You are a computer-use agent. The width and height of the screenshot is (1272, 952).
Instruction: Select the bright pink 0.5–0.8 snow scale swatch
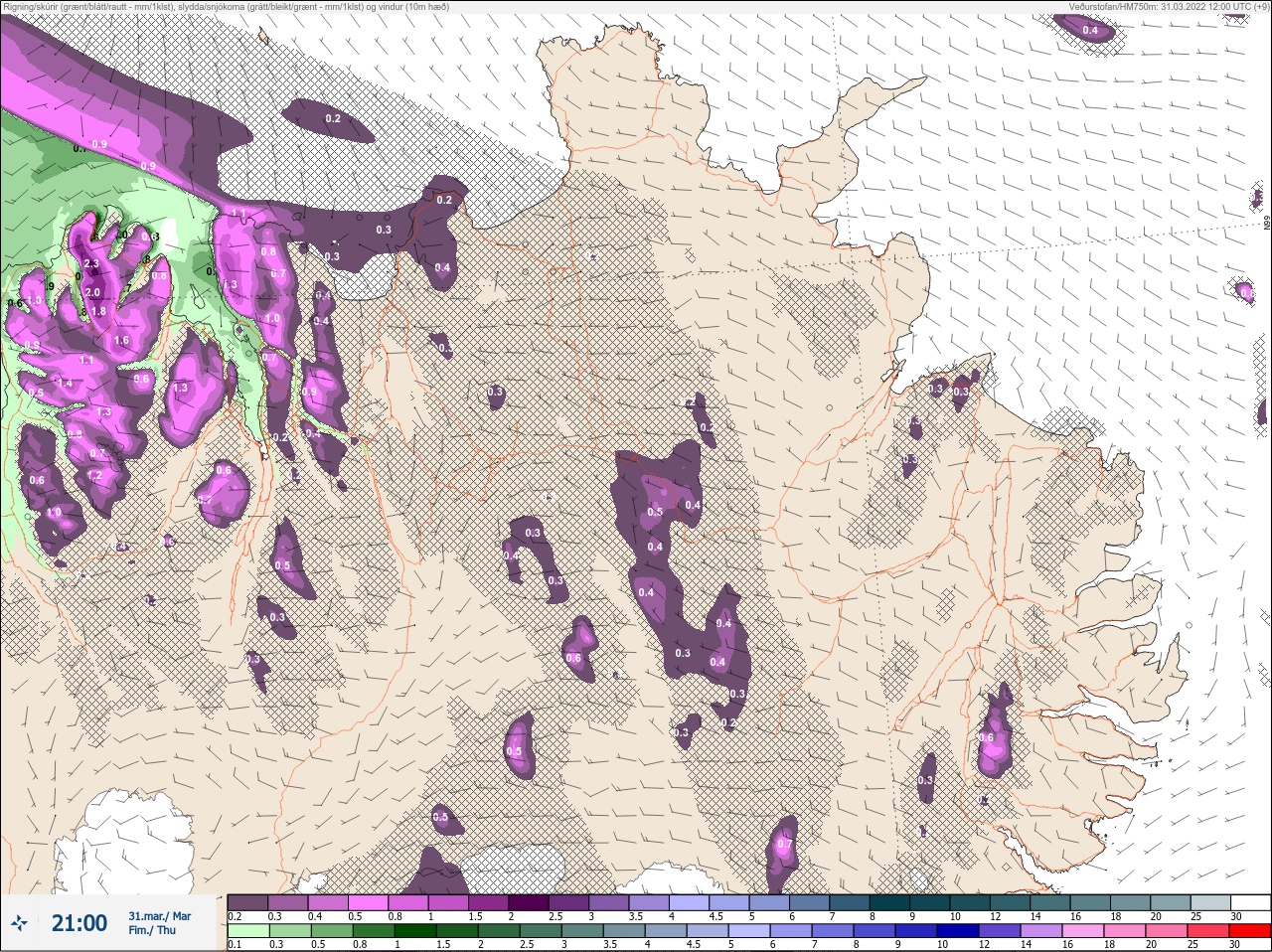point(369,902)
